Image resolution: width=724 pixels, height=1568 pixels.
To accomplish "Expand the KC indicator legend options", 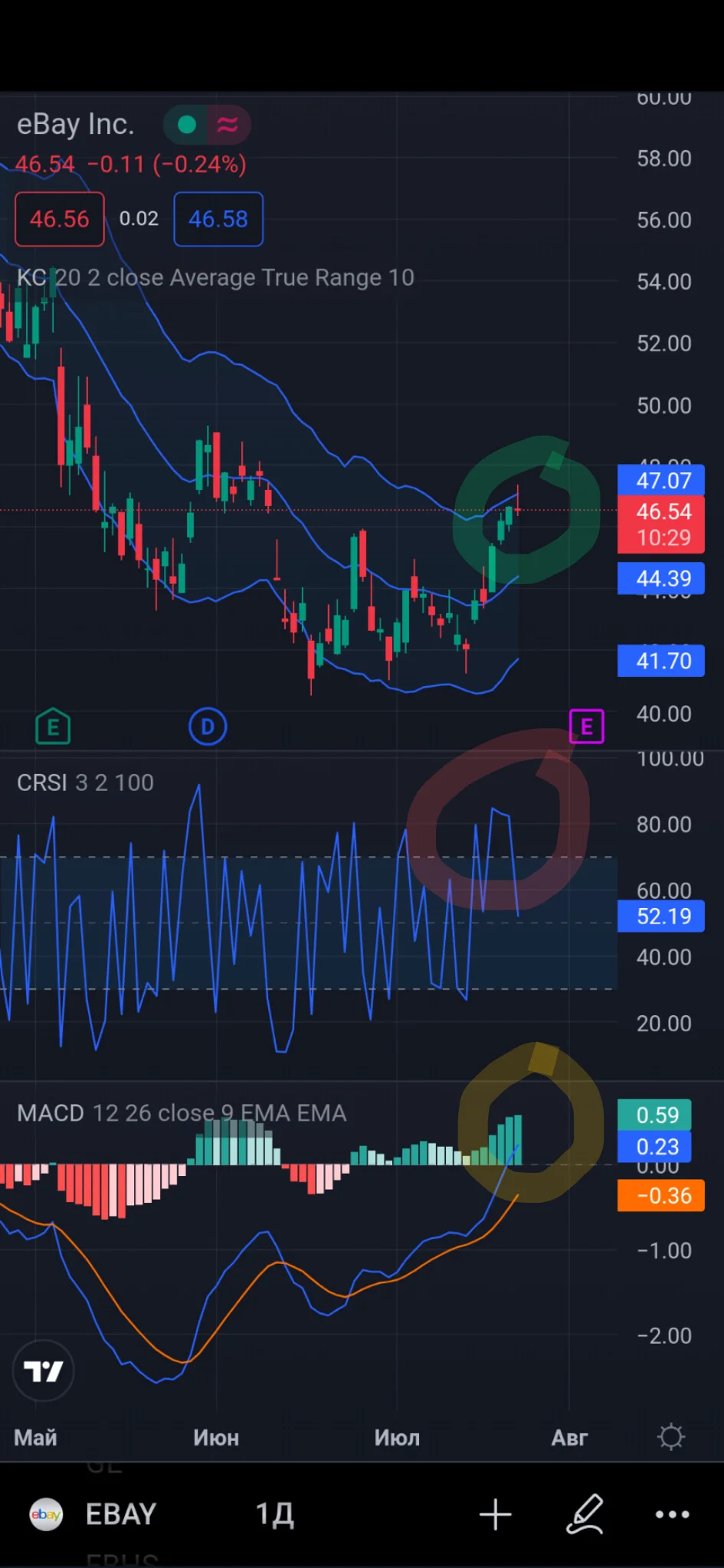I will (x=215, y=277).
